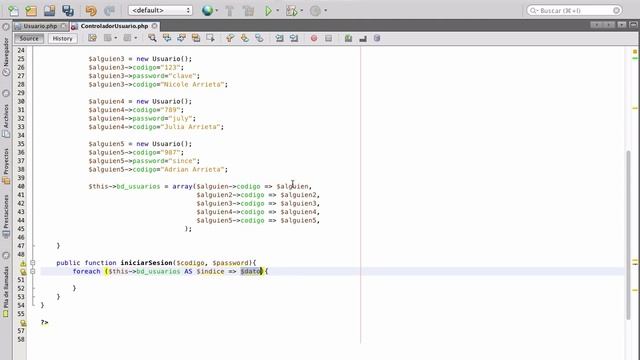This screenshot has height=360, width=640.
Task: Open the Back history dropdown arrow
Action: [116, 38]
